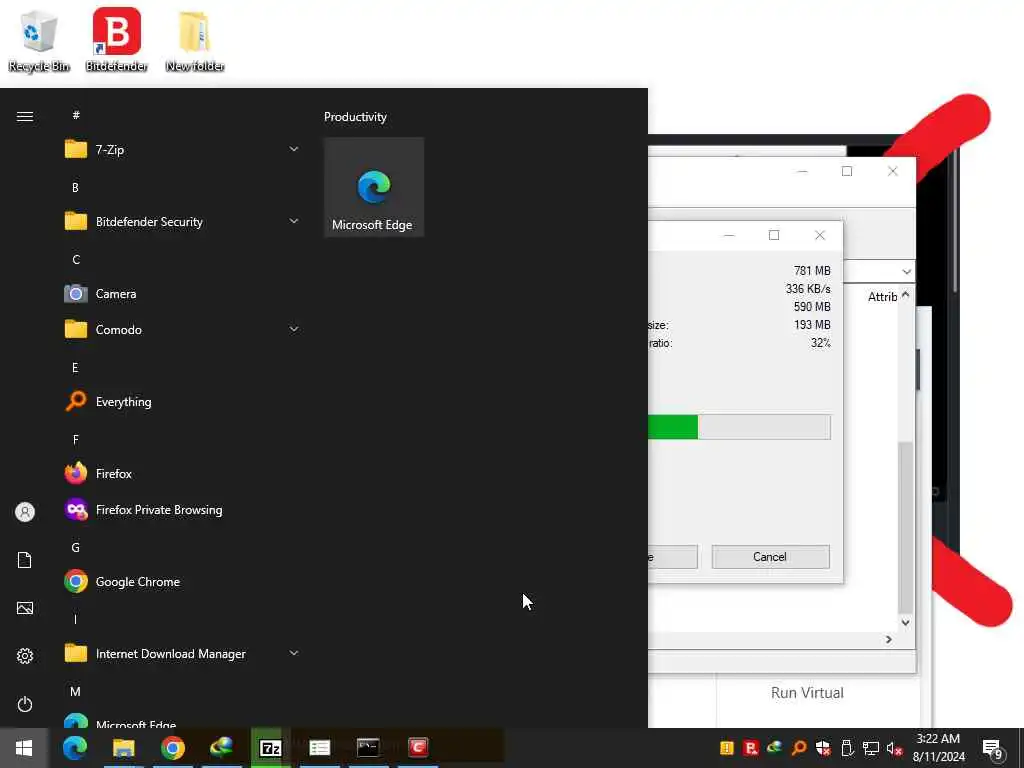Click the Productivity group title
This screenshot has width=1024, height=768.
click(x=355, y=117)
